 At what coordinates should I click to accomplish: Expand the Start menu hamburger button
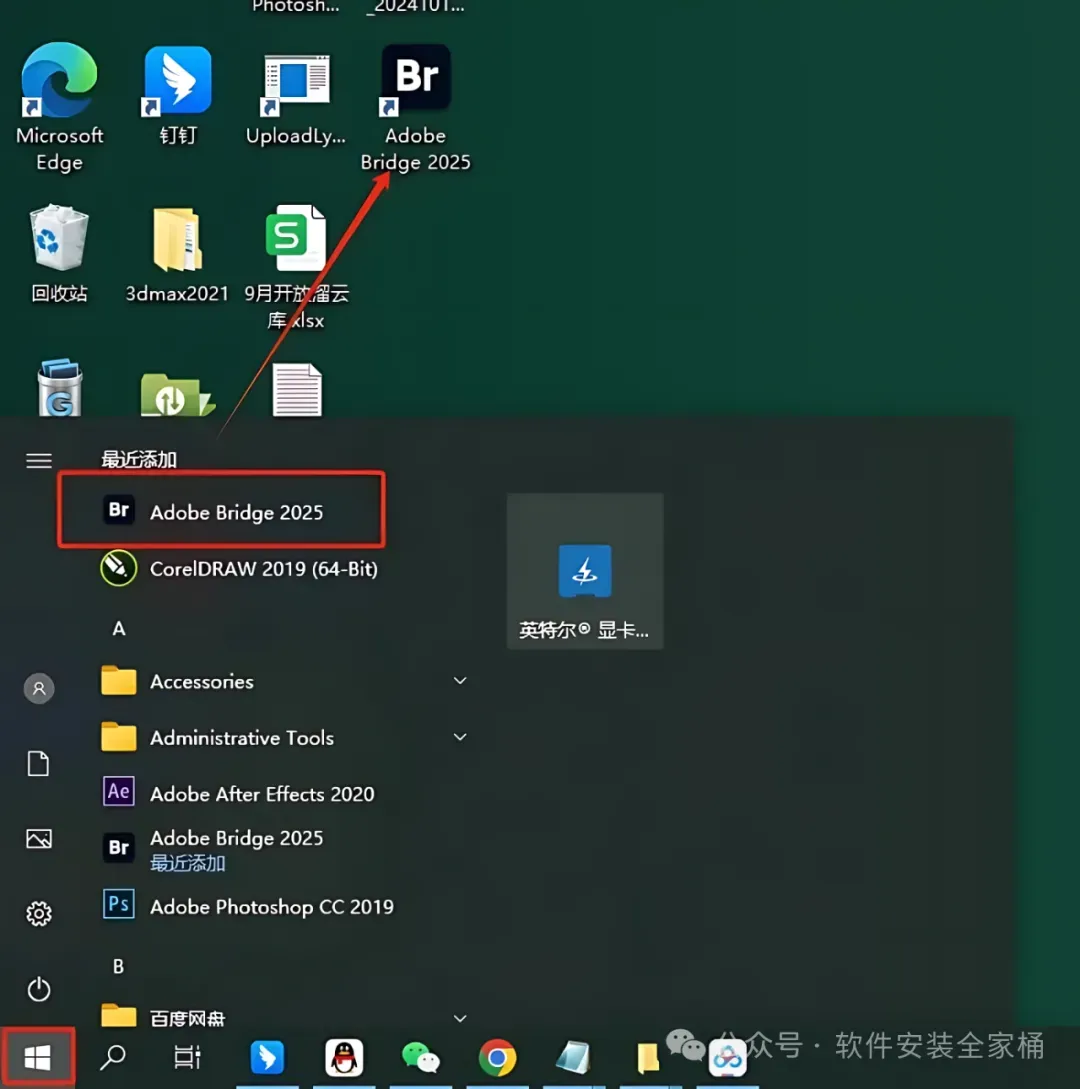[x=39, y=460]
